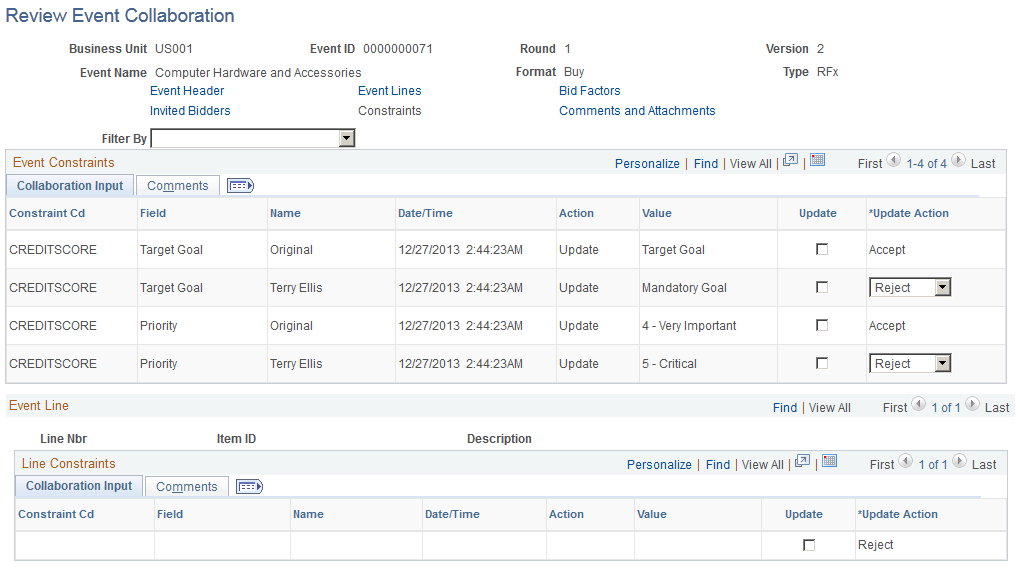The image size is (1020, 575).
Task: Sort by Constraint Cd column in Line Constraints
Action: click(56, 515)
